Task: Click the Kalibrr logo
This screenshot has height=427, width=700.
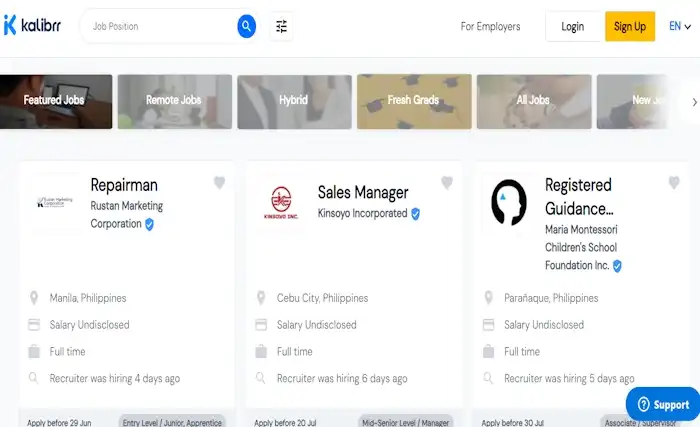Action: tap(32, 25)
